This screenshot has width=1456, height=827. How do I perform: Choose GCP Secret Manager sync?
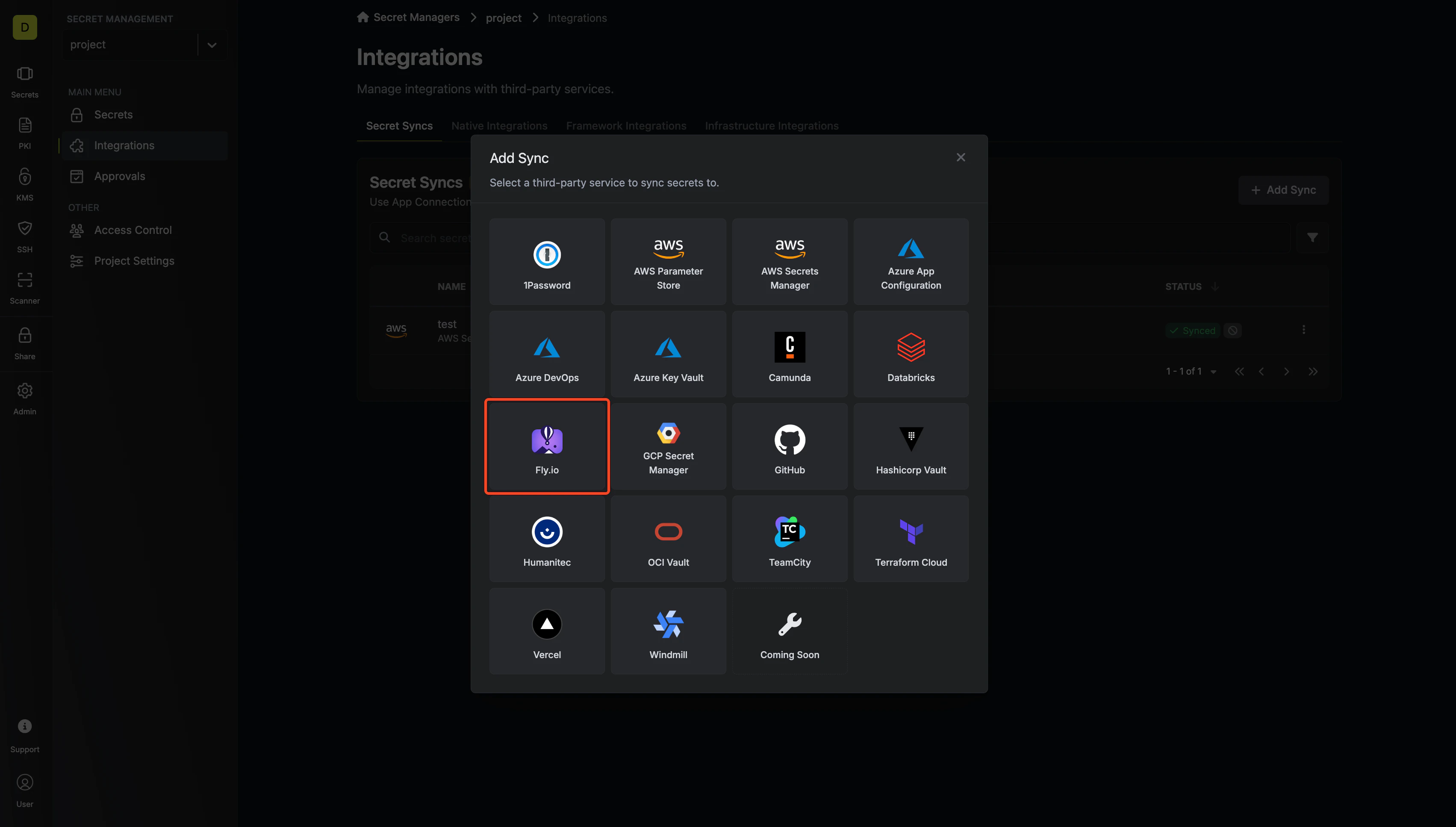point(668,446)
